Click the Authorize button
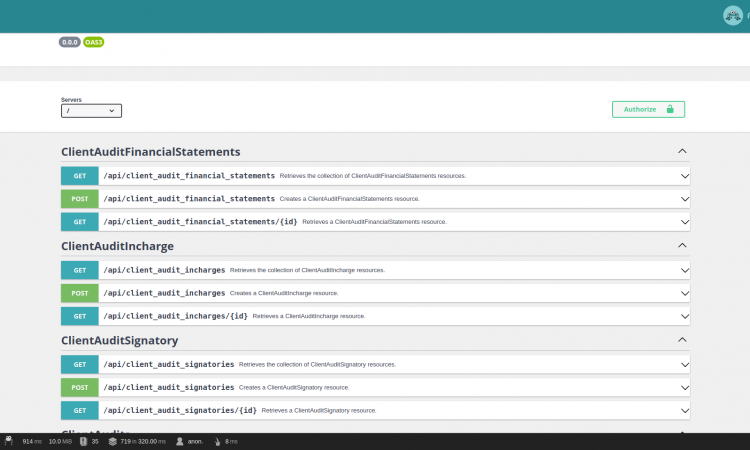This screenshot has height=450, width=750. click(x=648, y=109)
